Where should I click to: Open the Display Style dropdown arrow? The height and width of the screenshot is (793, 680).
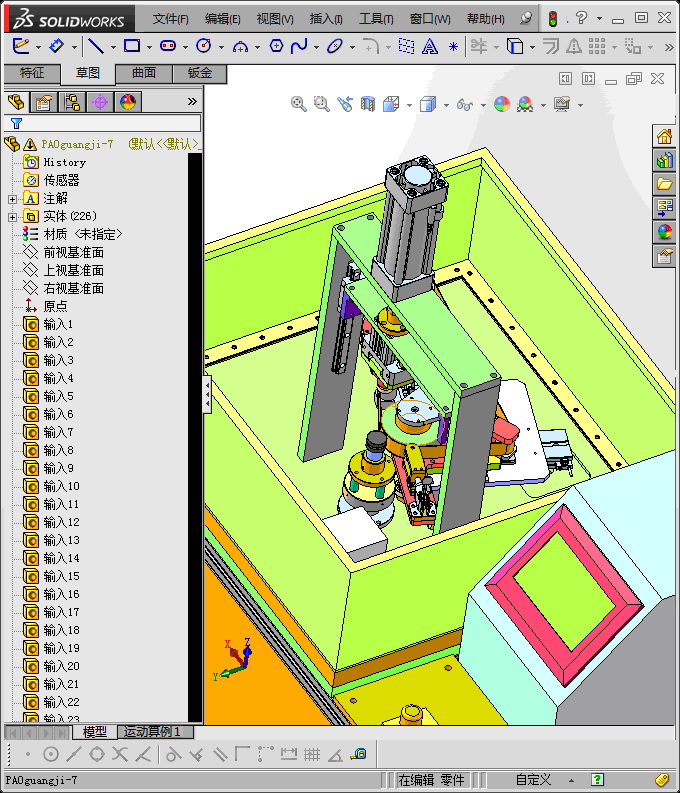[446, 105]
